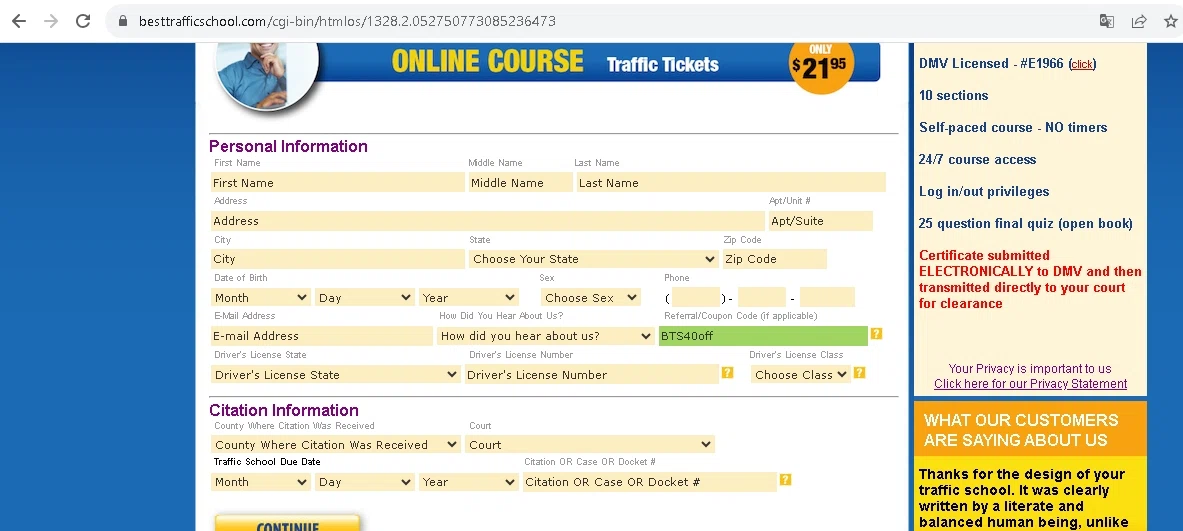Viewport: 1183px width, 531px height.
Task: Open Traffic School Due Date Day dropdown
Action: 365,482
